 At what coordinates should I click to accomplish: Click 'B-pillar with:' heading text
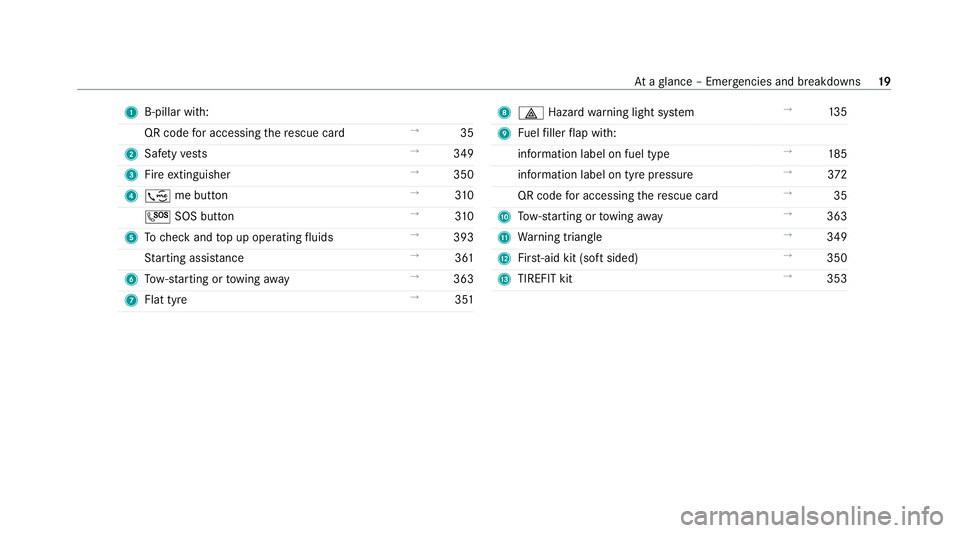click(x=176, y=112)
